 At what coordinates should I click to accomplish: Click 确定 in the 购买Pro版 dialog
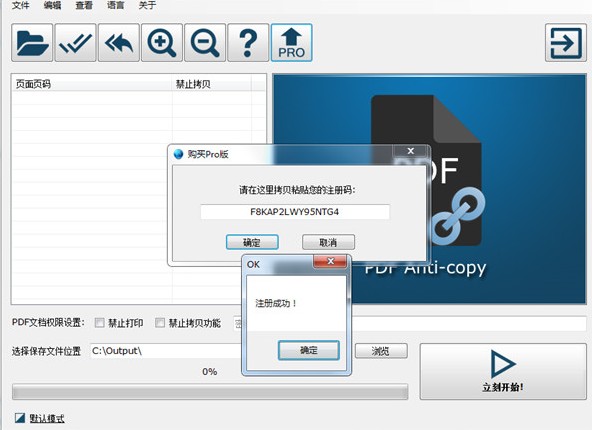coord(252,242)
